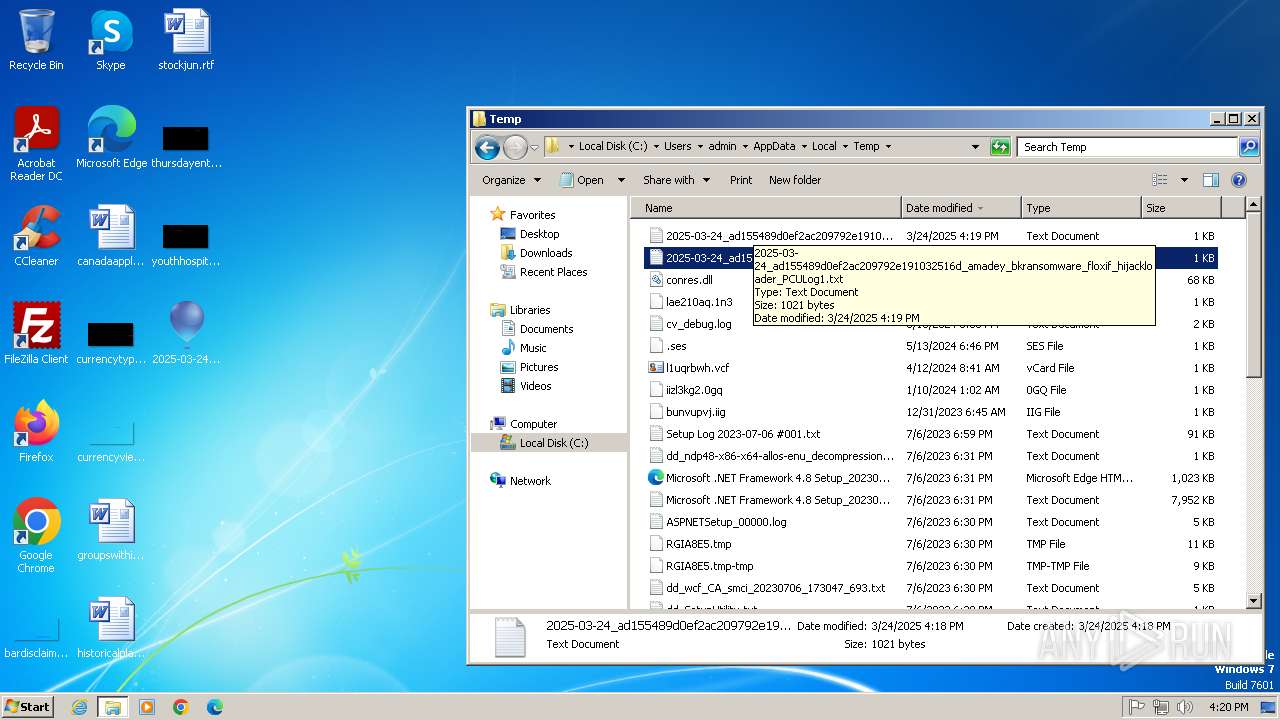The image size is (1280, 720).
Task: Sort by the Size column header
Action: coord(1181,208)
